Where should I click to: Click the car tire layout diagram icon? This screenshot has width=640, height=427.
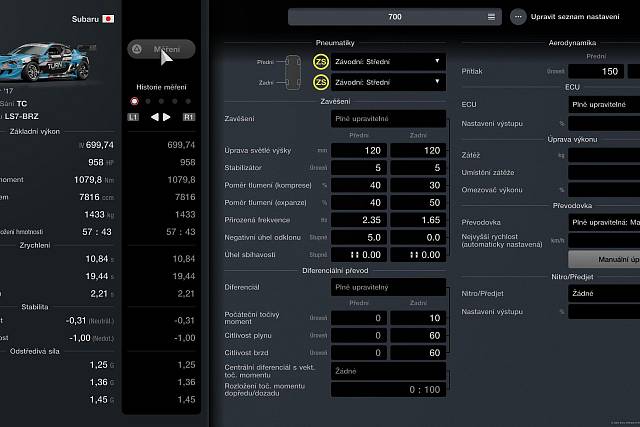[293, 71]
